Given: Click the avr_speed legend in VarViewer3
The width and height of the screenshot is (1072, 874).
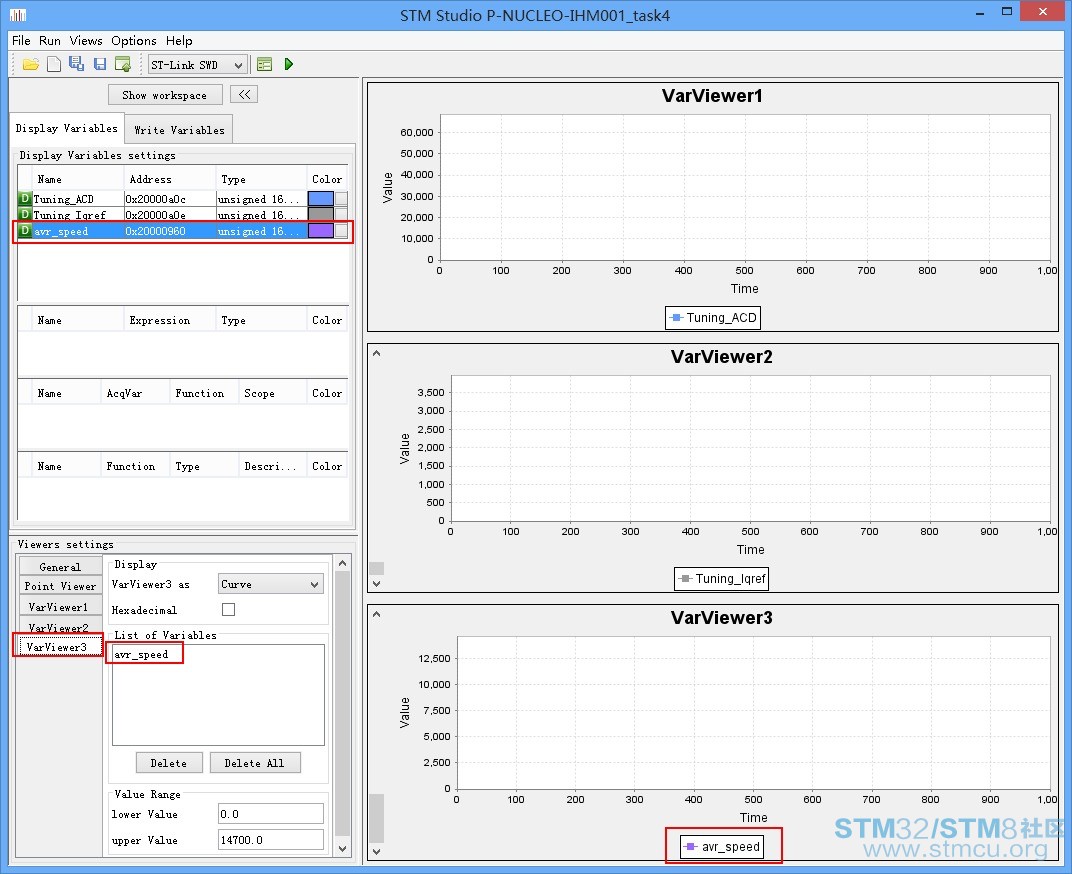Looking at the screenshot, I should (723, 847).
